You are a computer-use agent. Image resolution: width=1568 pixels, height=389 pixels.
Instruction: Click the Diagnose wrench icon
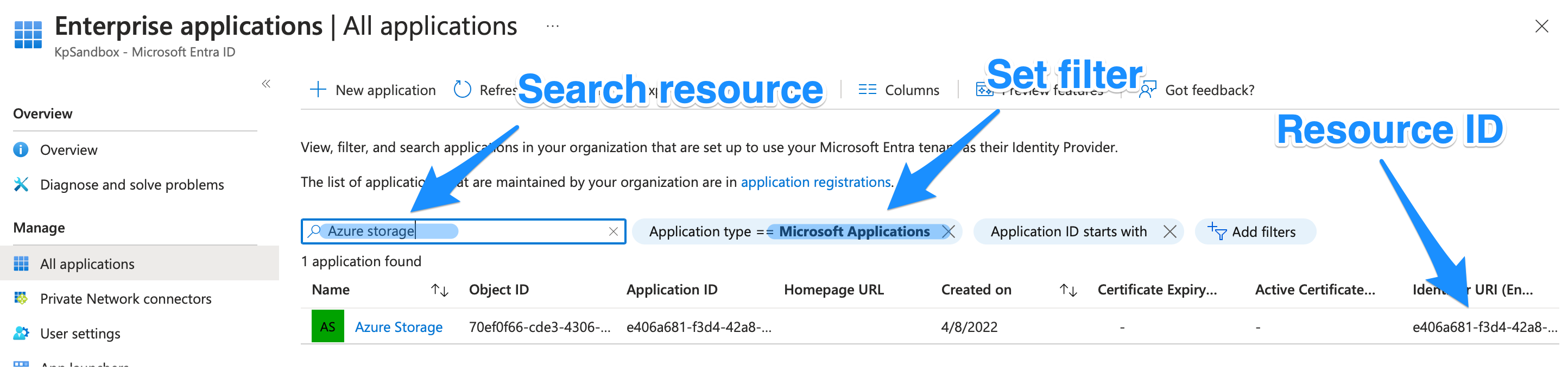tap(21, 185)
